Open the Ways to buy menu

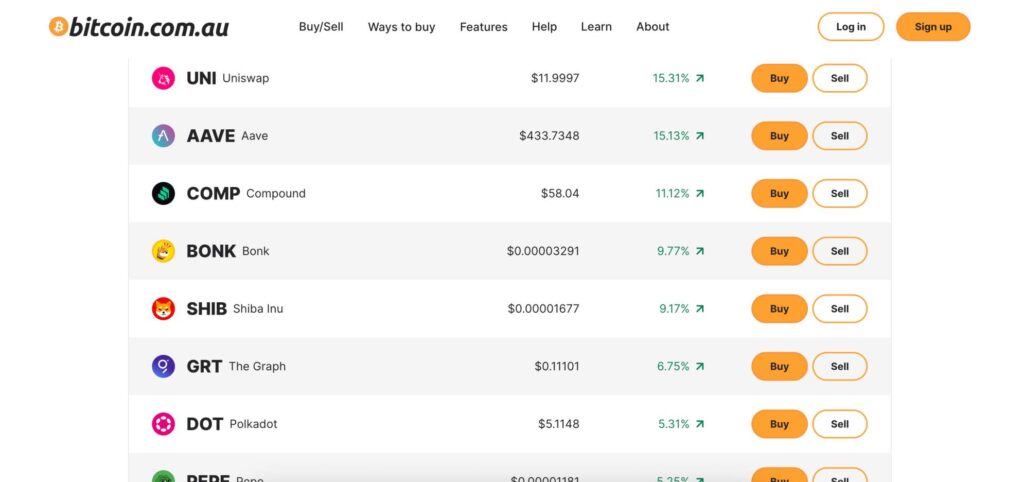tap(401, 27)
